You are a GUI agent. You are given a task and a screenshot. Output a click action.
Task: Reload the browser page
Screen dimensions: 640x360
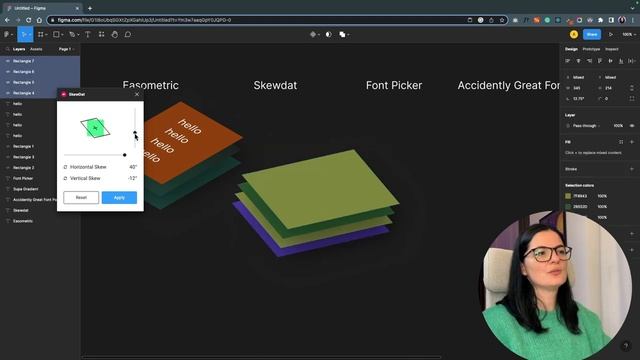[x=28, y=20]
